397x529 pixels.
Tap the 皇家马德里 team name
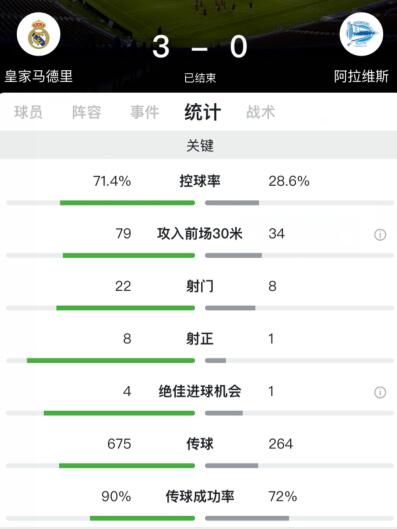38,76
